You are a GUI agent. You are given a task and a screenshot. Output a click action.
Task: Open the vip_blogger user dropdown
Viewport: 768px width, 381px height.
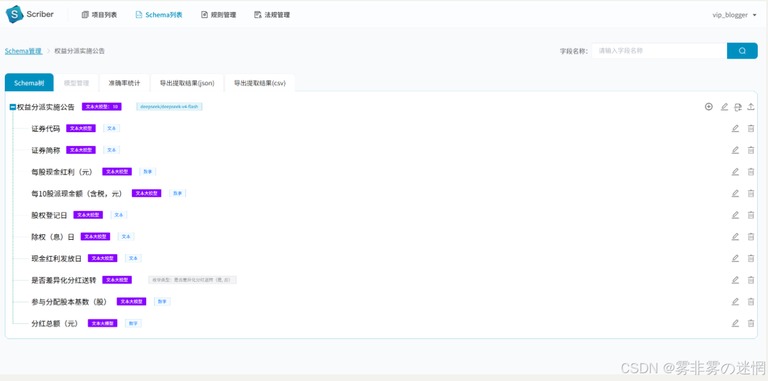[x=734, y=15]
